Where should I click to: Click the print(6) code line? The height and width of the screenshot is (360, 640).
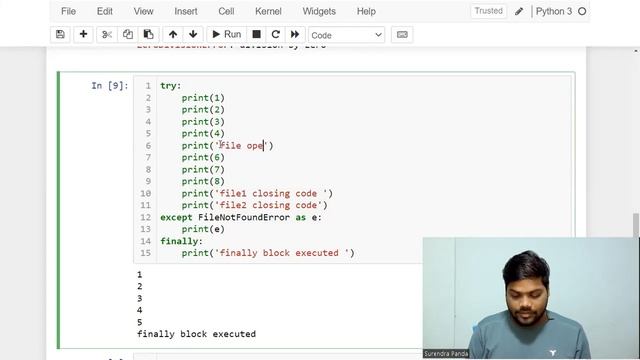pos(203,158)
